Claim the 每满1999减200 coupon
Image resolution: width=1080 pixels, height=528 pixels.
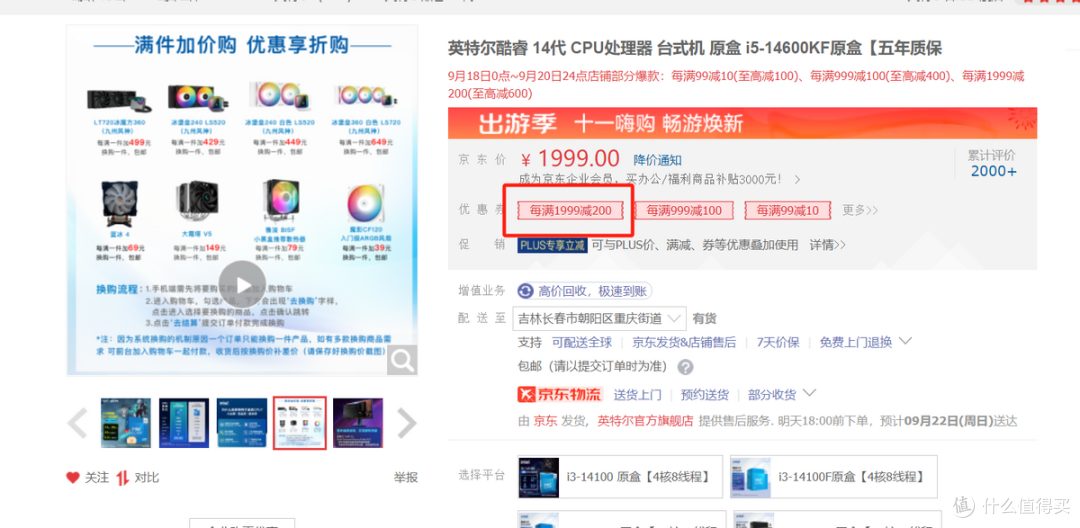570,210
